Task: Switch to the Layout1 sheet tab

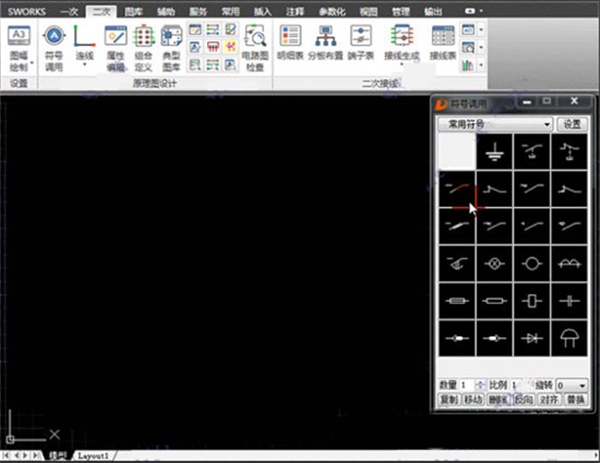Action: point(92,455)
